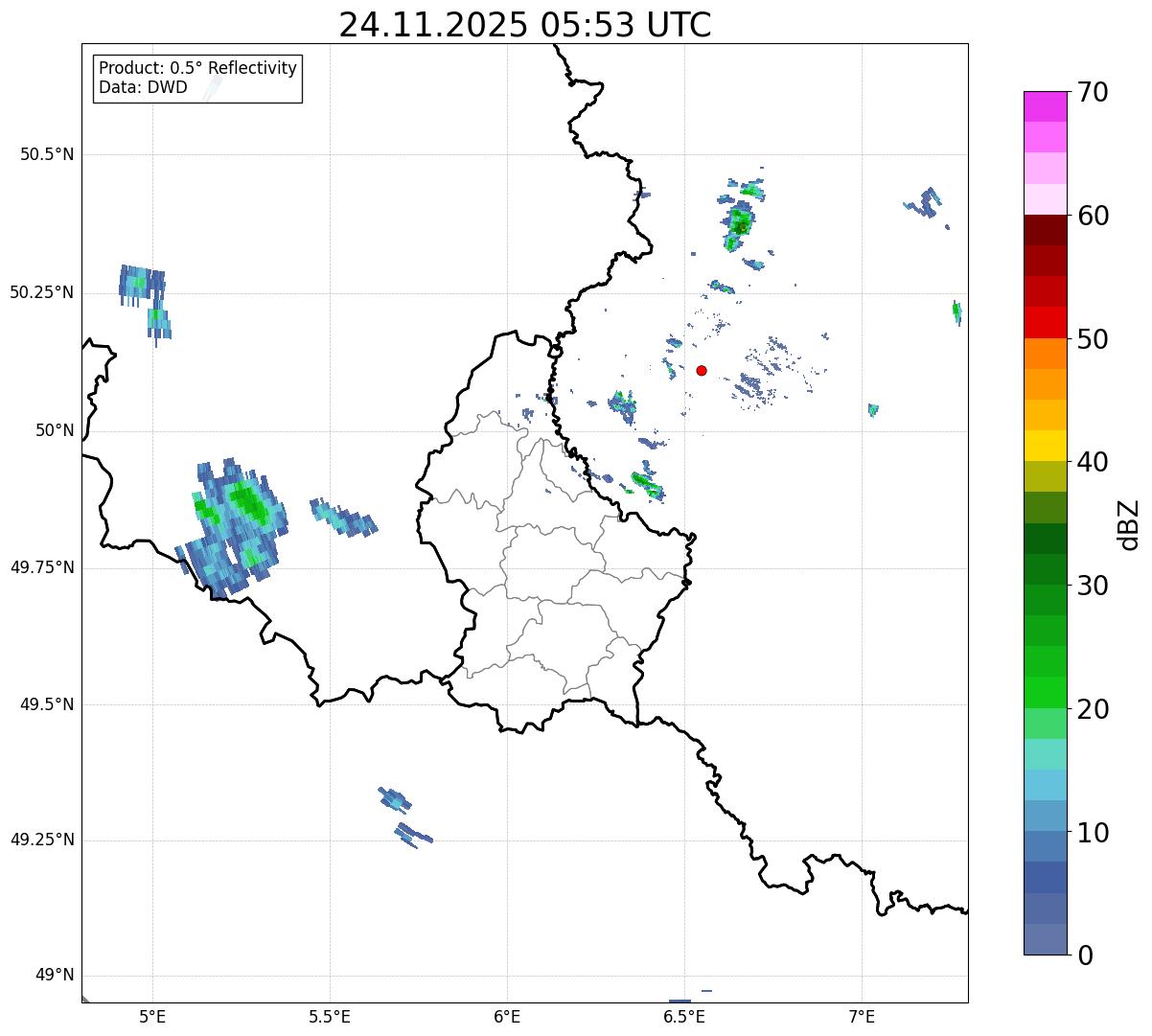Click the Product: 0.5° Reflectivity label
Screen dimensions: 1152x1036
pos(197,69)
